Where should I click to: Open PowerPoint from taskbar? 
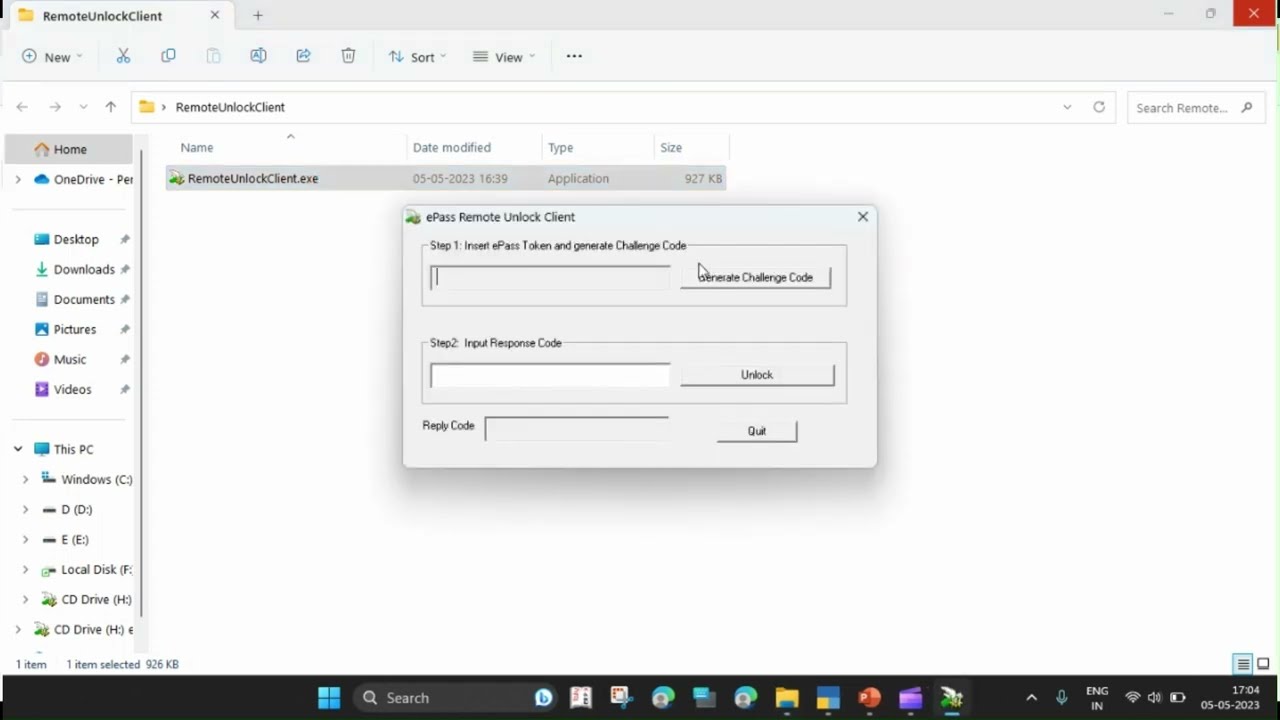869,697
